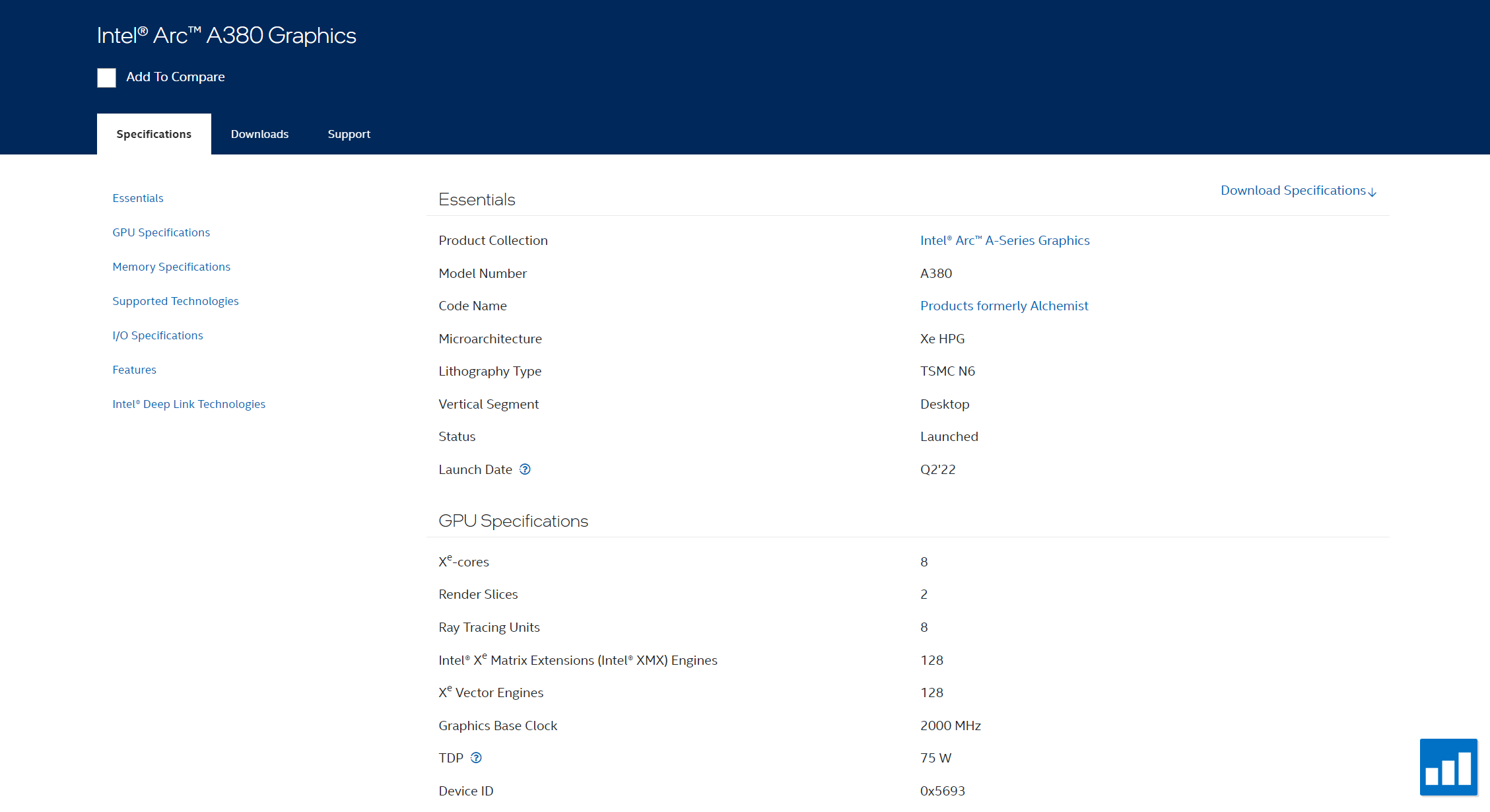
Task: Check the Add To Compare checkbox
Action: pos(106,77)
